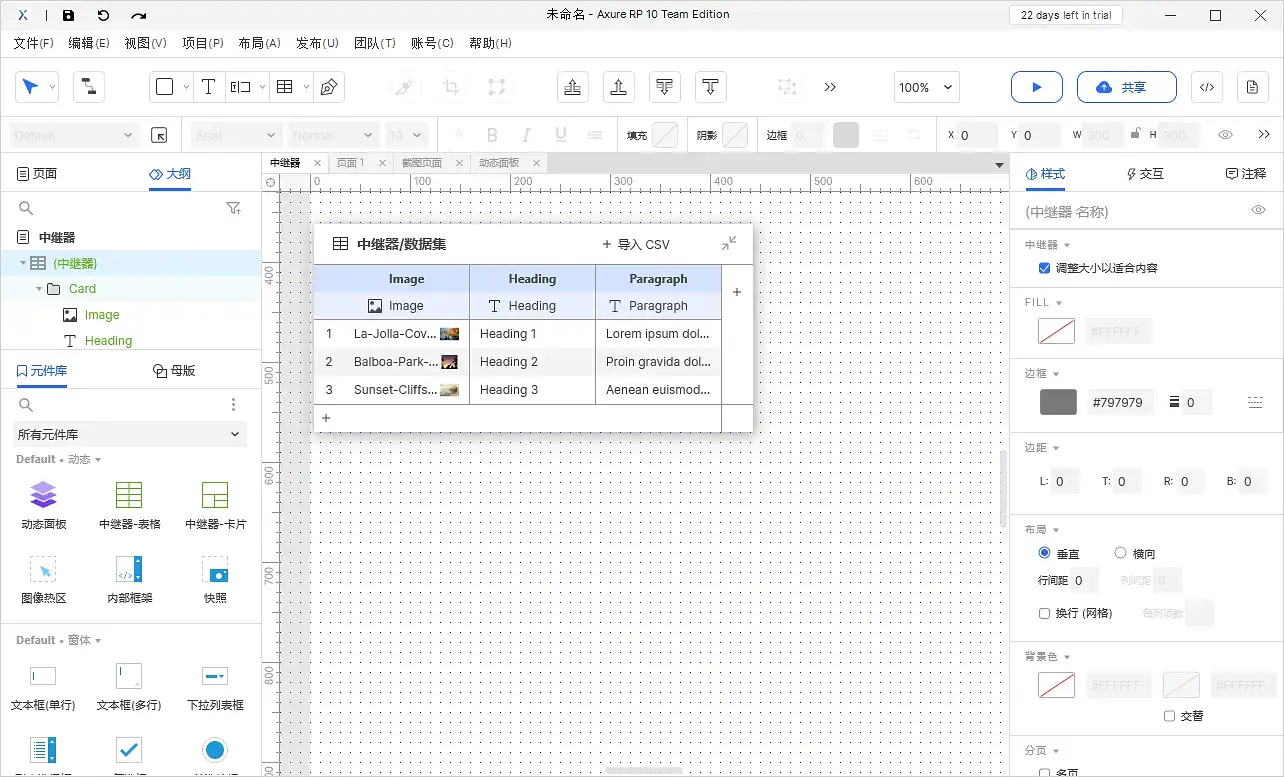Select the Connector tool in toolbar
1284x777 pixels.
coord(88,87)
